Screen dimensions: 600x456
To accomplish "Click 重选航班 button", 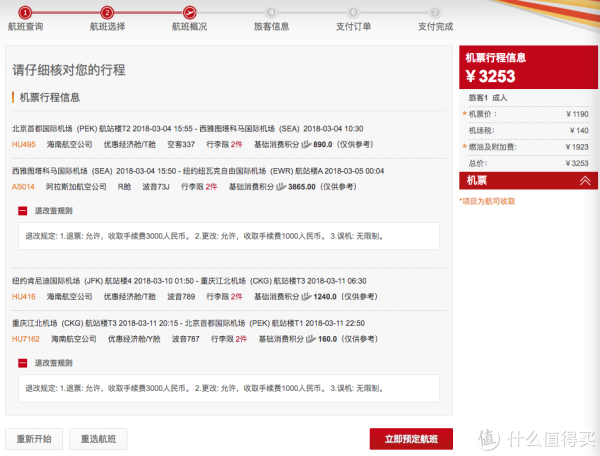I will point(98,439).
